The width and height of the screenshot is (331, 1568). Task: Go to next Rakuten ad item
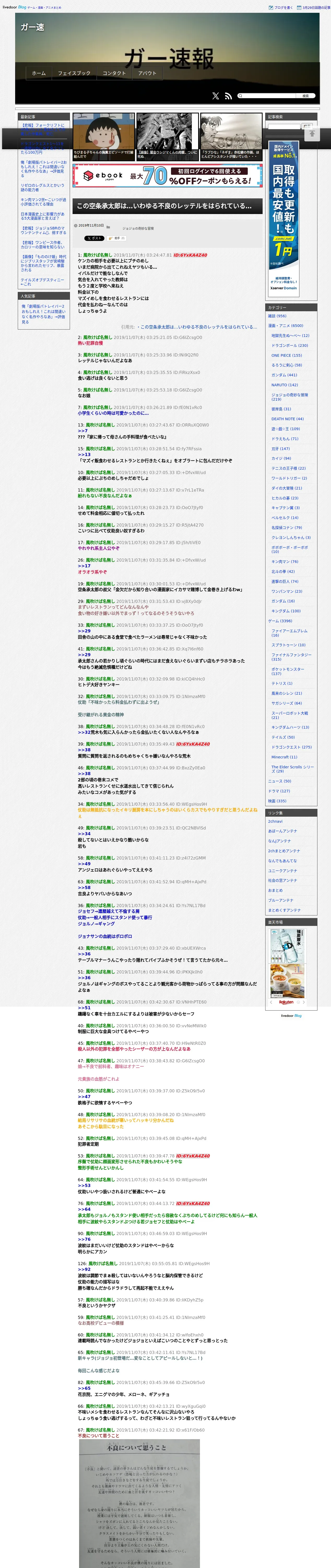coord(303,1002)
